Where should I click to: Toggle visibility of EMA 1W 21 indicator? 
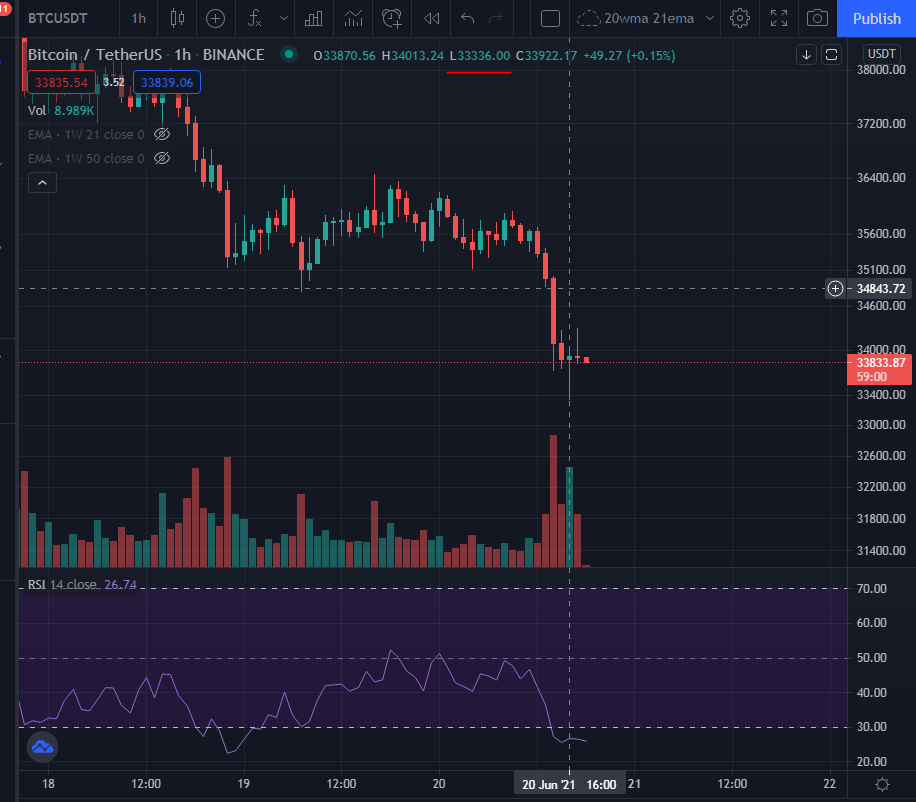tap(162, 134)
